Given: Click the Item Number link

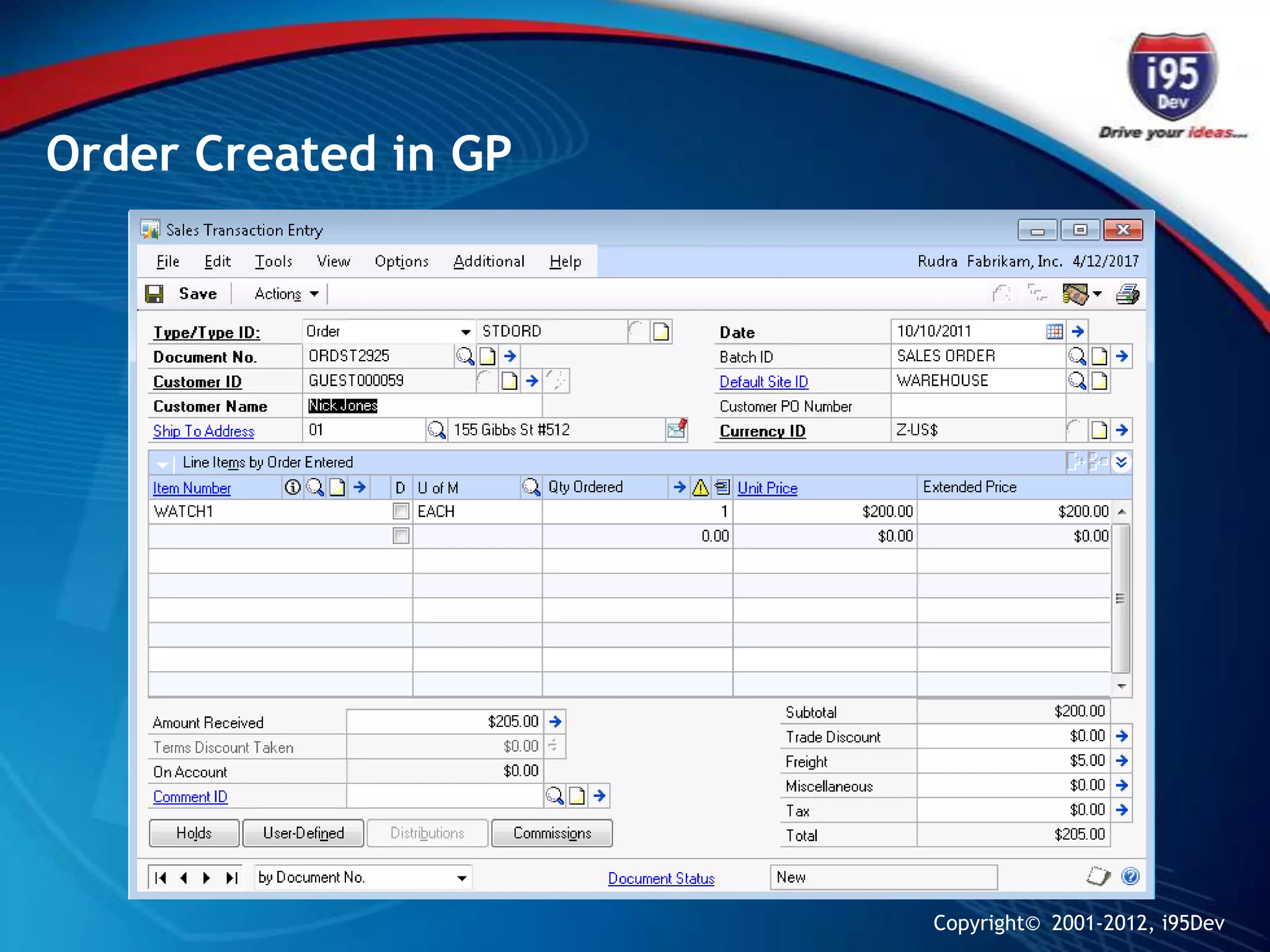Looking at the screenshot, I should tap(192, 488).
